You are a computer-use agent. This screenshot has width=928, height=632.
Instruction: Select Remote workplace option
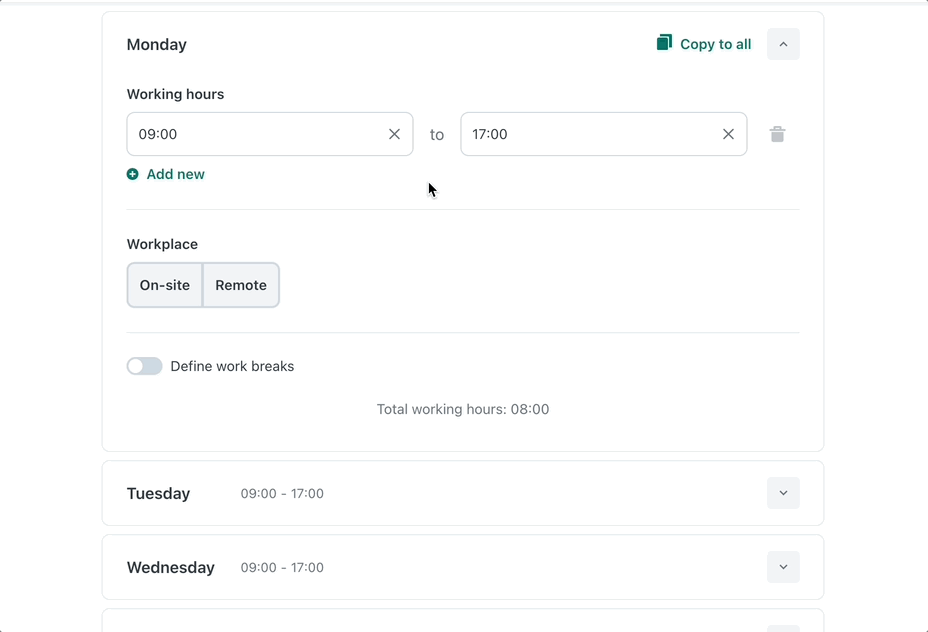241,285
